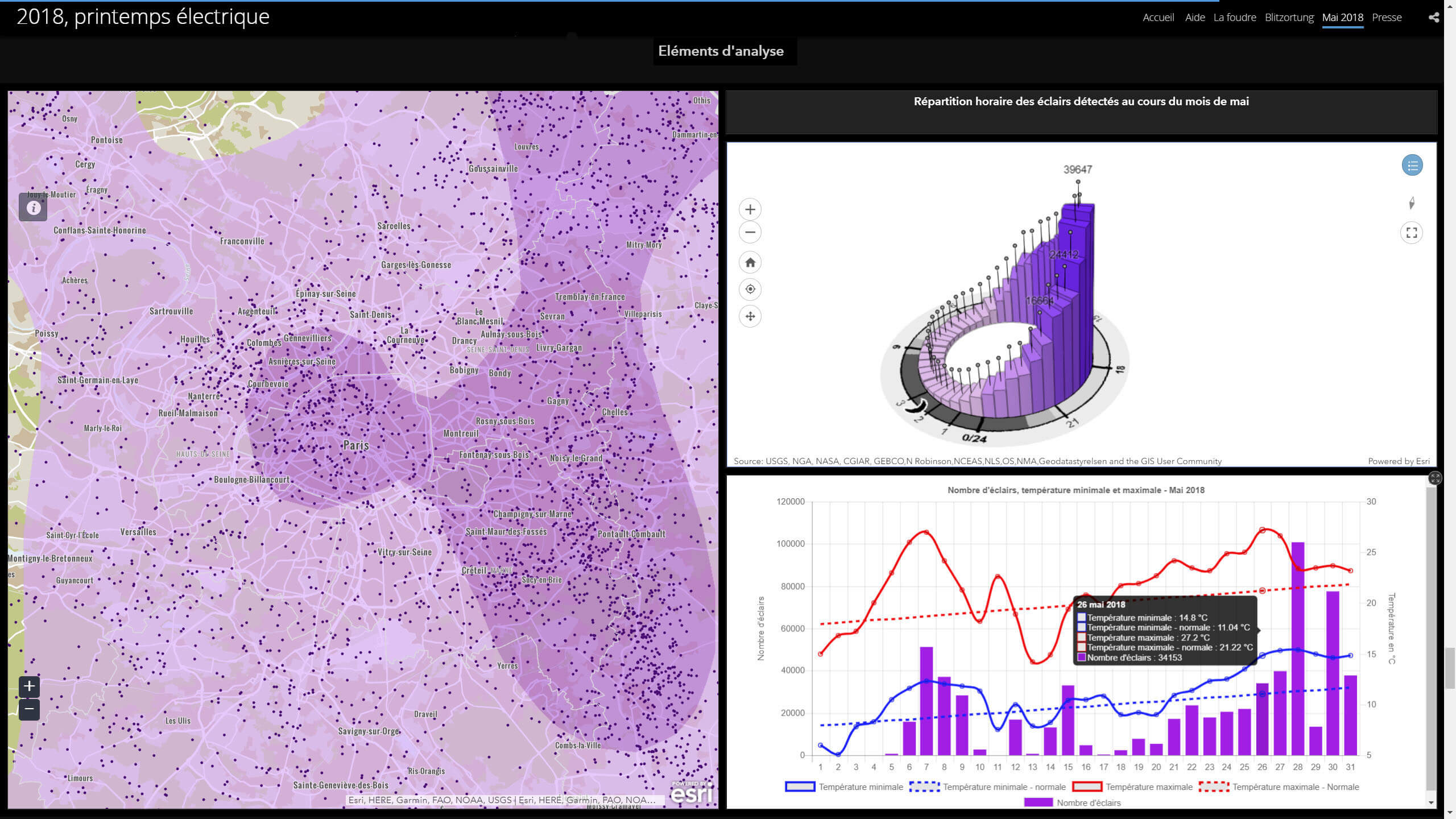1456x819 pixels.
Task: Click the Pontoise label on the map
Action: pyautogui.click(x=107, y=140)
